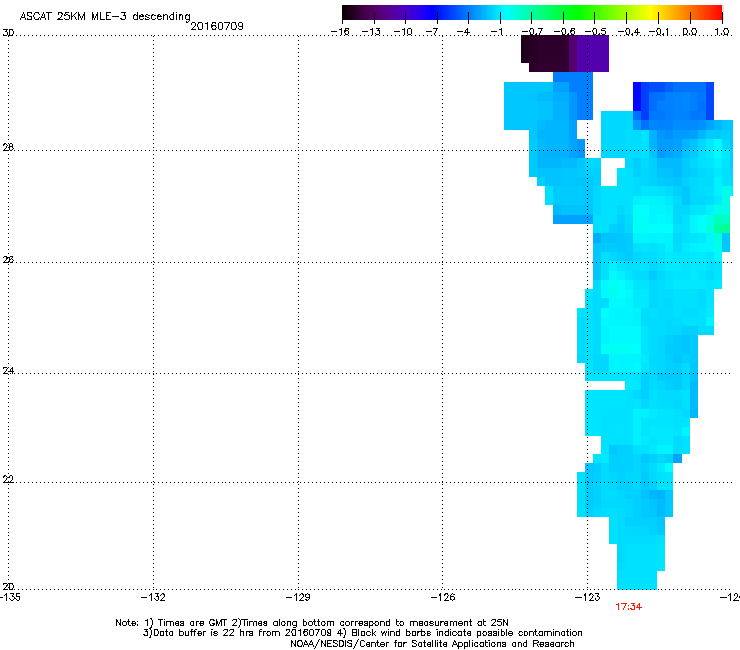
Task: Click the color bar label 1.0
Action: pos(722,32)
